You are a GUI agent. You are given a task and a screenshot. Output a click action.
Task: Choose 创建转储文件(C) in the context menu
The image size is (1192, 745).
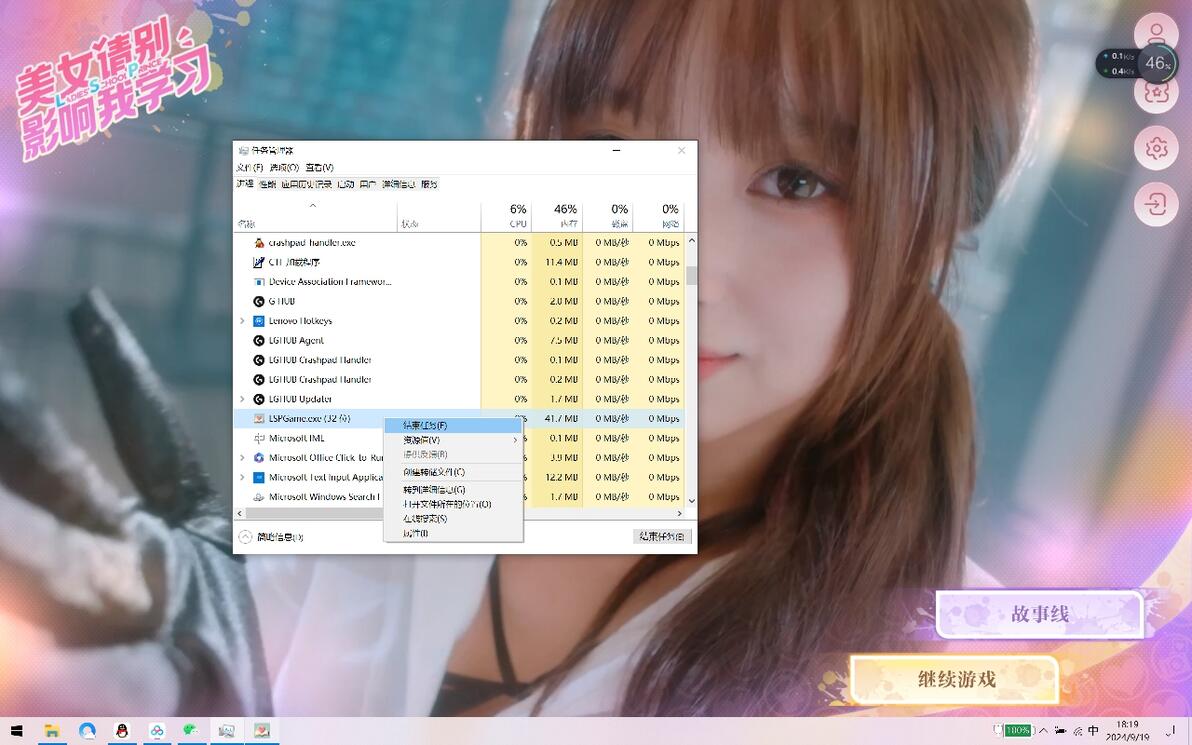452,472
